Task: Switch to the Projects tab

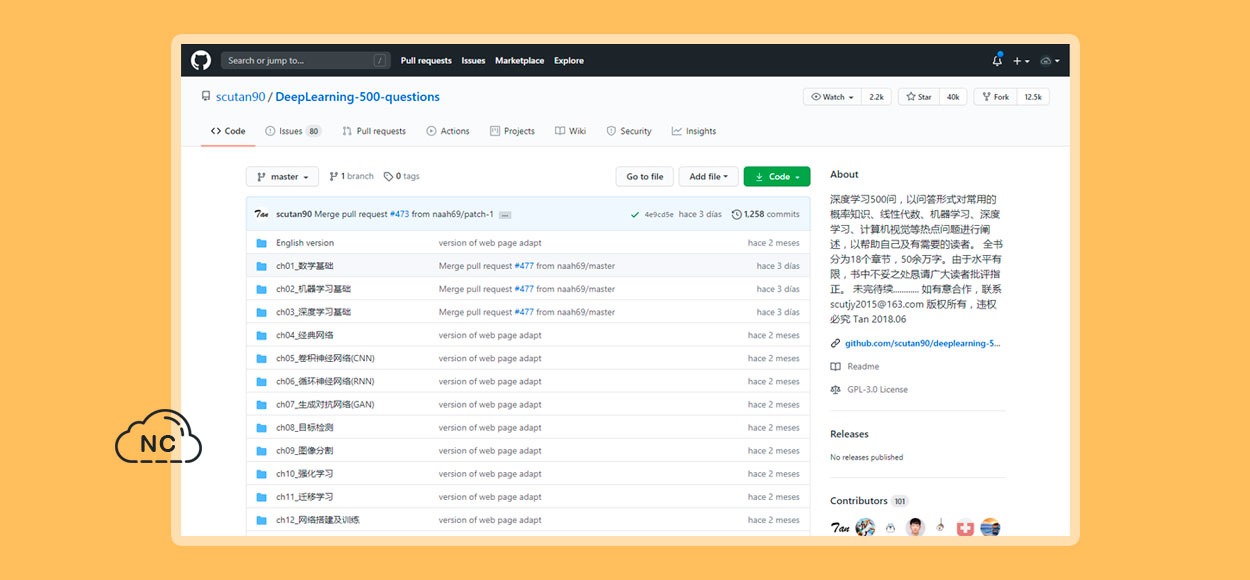Action: coord(512,131)
